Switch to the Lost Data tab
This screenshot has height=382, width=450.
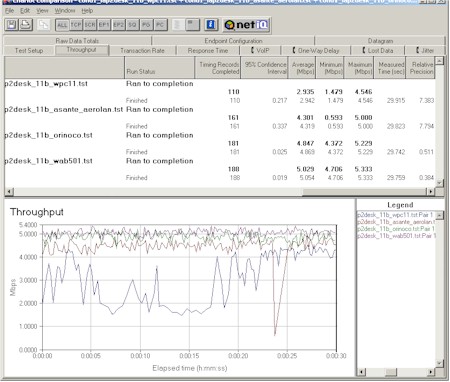click(x=378, y=51)
